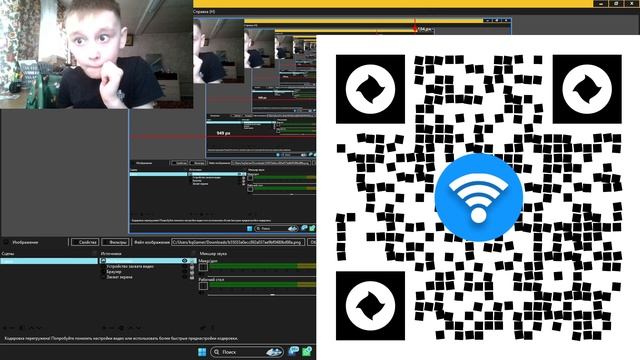Screen dimensions: 640x360
Task: Click the encoding overload status message
Action: 121,338
